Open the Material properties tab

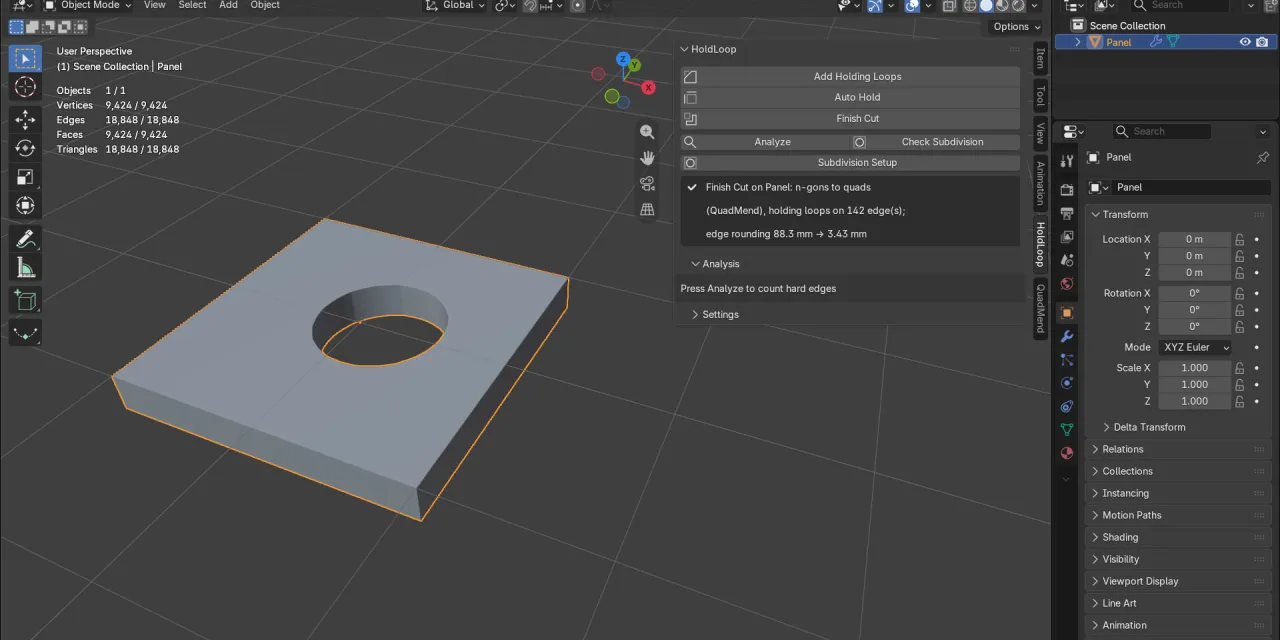1066,453
